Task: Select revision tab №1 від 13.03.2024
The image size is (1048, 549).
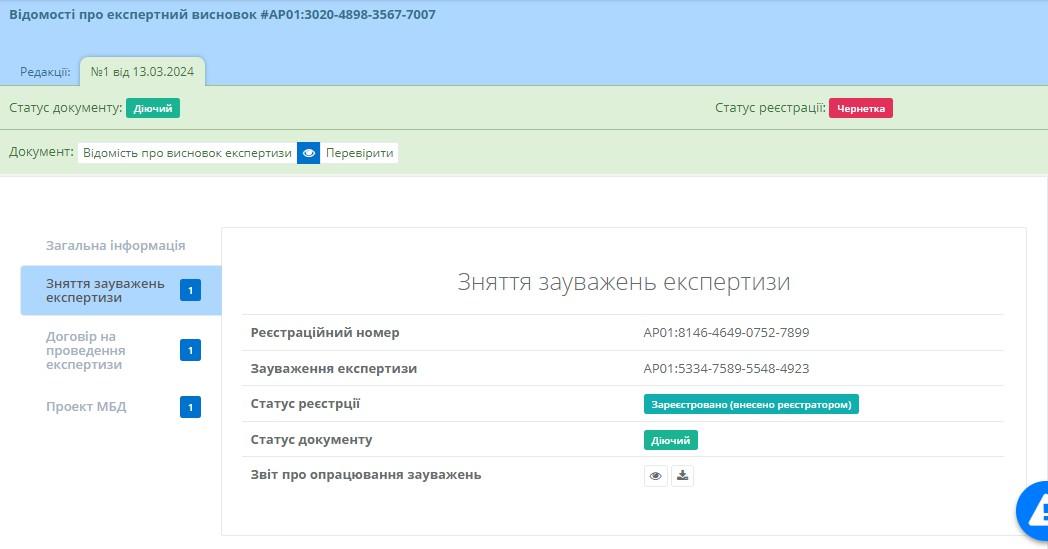Action: point(142,72)
